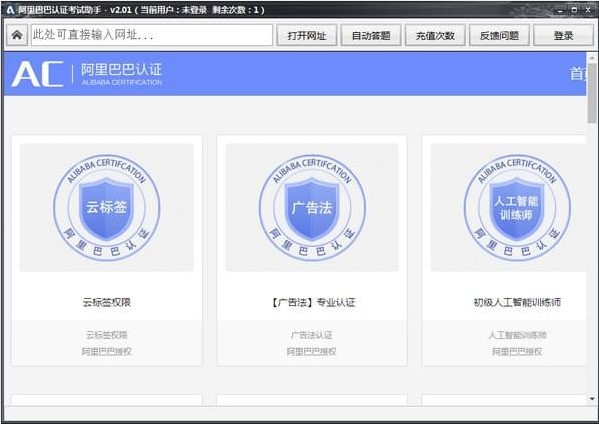Select 初级人工智能训练师 title
This screenshot has width=599, height=424.
pyautogui.click(x=517, y=303)
